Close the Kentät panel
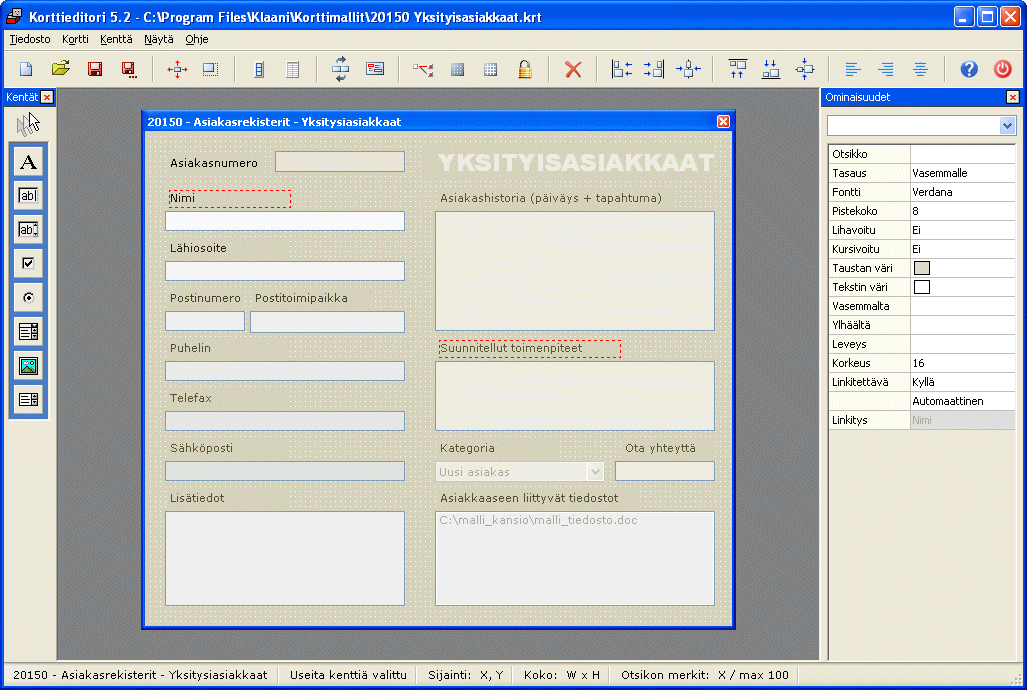Viewport: 1027px width, 690px height. tap(47, 97)
